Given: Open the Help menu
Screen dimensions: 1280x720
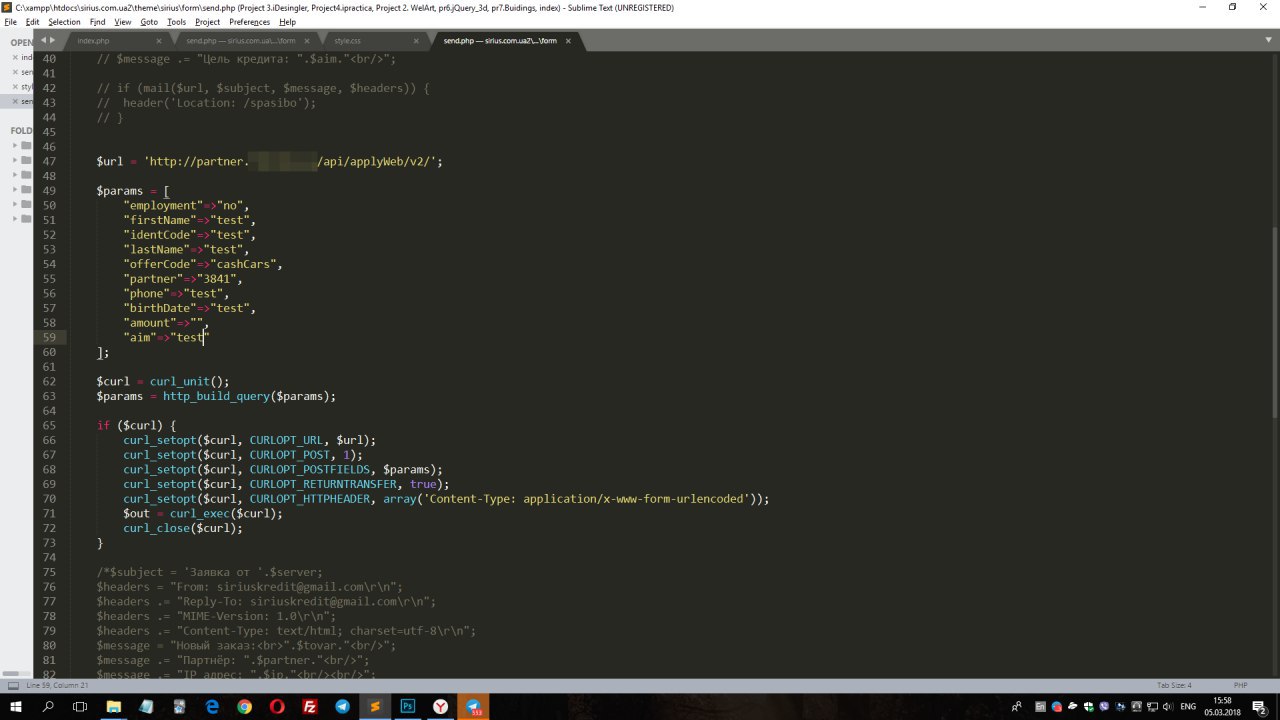Looking at the screenshot, I should (x=288, y=22).
